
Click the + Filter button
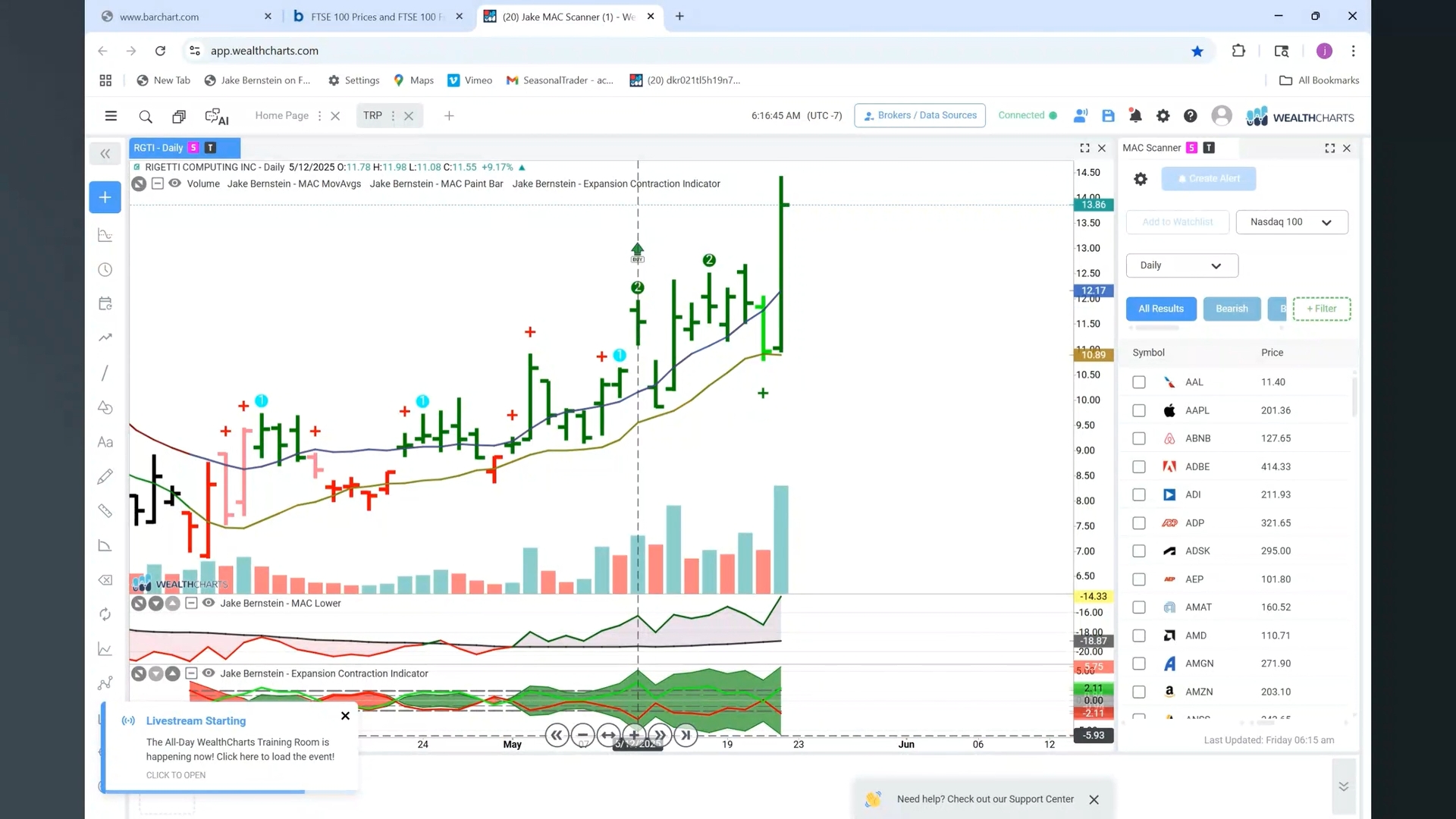1322,309
